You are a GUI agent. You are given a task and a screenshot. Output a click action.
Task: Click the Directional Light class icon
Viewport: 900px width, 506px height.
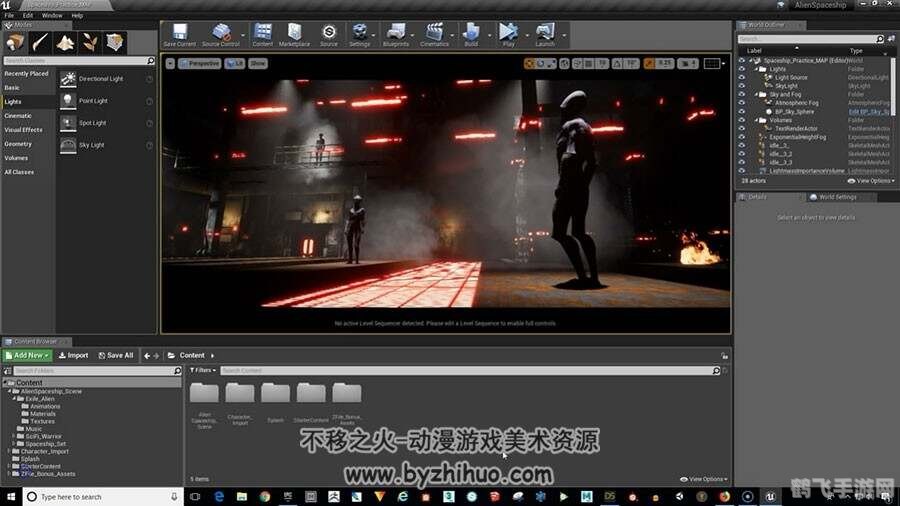68,79
